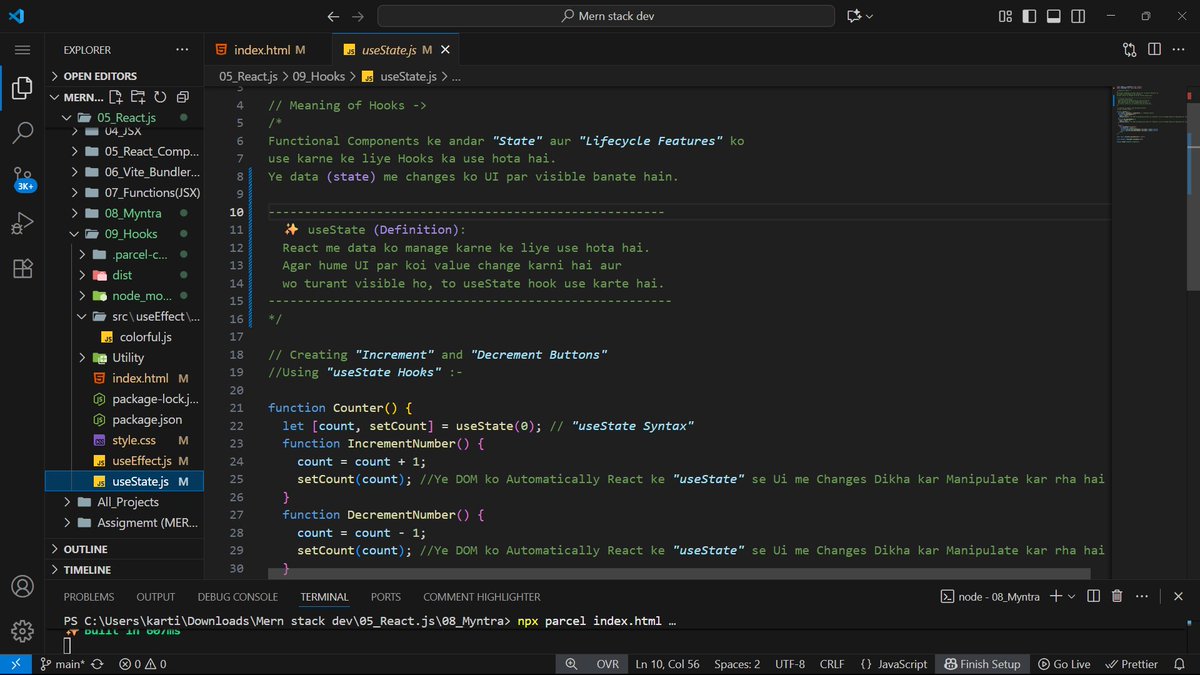Open terminal panel More Actions ellipsis
Screen dimensions: 1200x675
tap(1142, 596)
